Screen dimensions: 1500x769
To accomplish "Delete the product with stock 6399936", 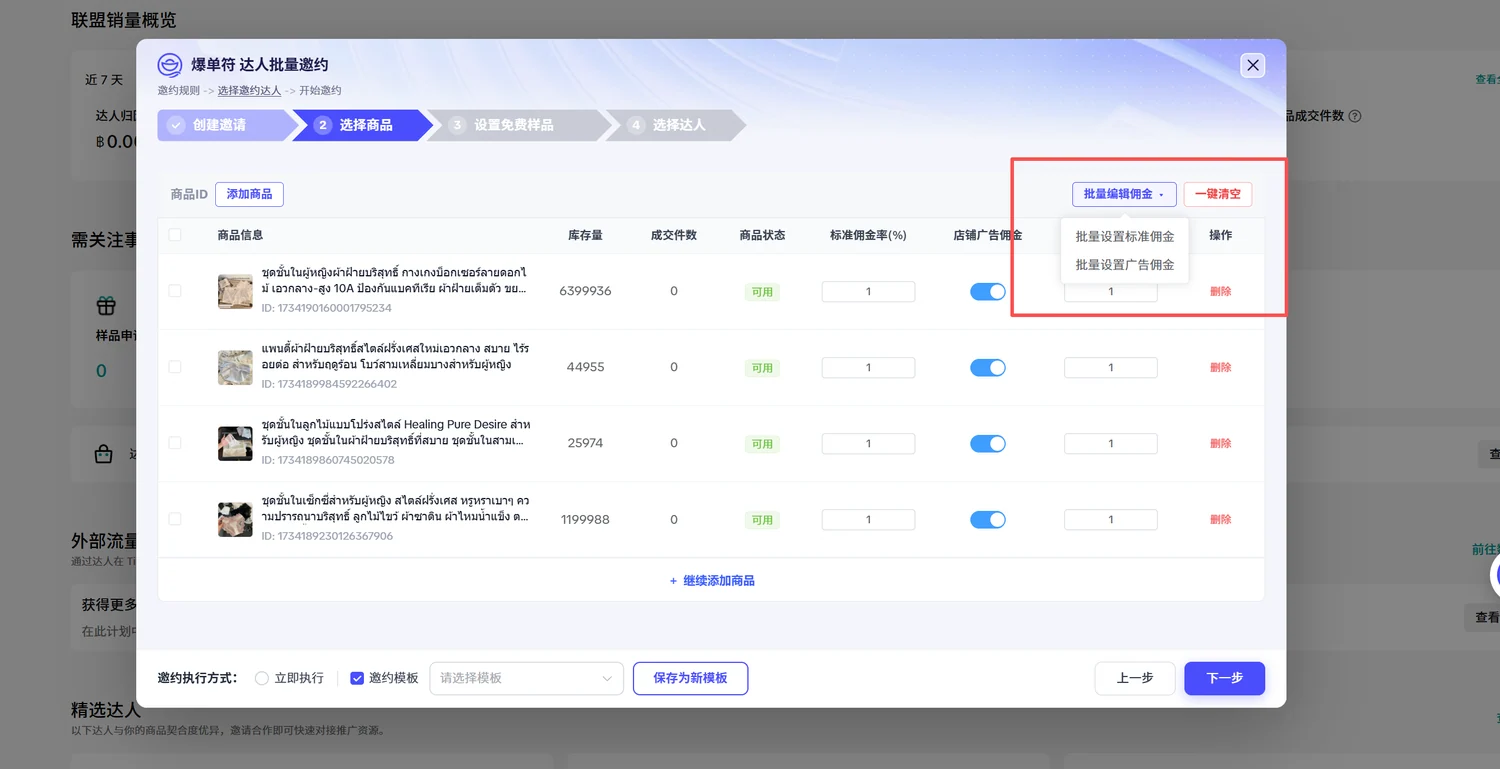I will (x=1221, y=291).
